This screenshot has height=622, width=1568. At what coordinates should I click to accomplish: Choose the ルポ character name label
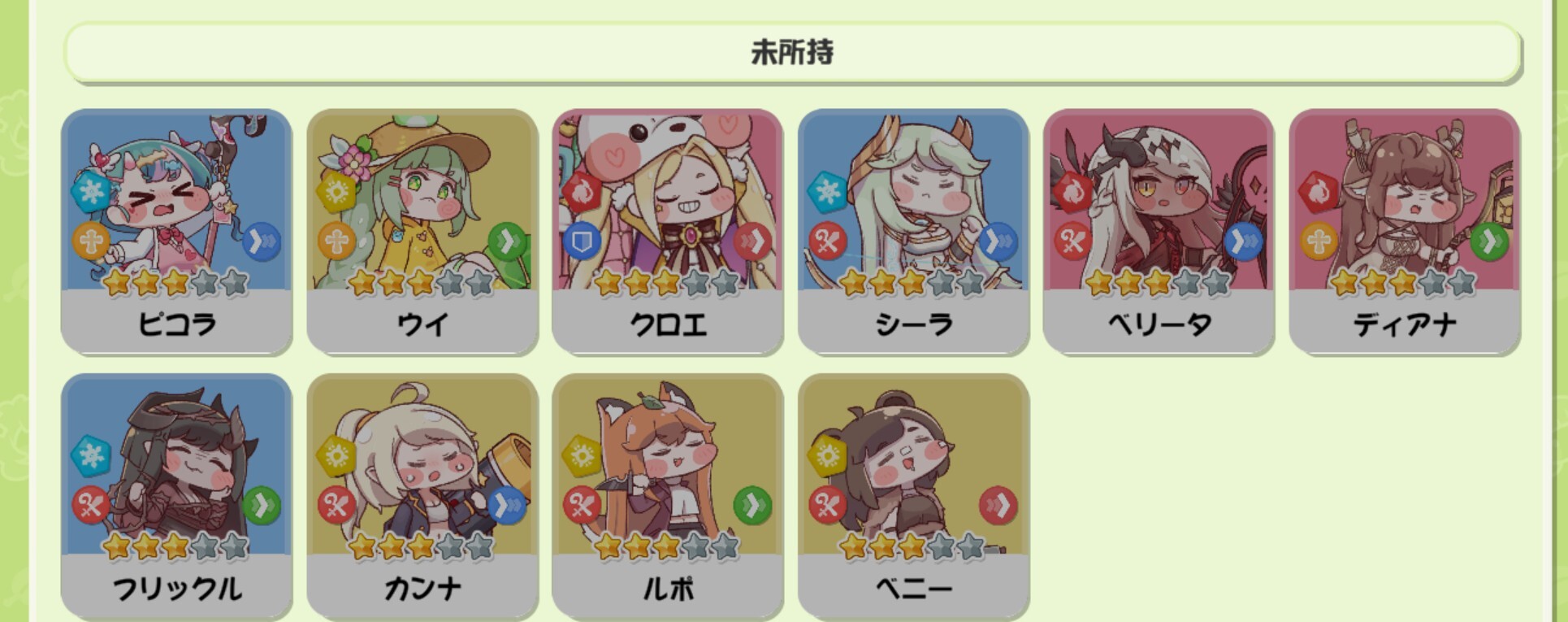[x=668, y=589]
